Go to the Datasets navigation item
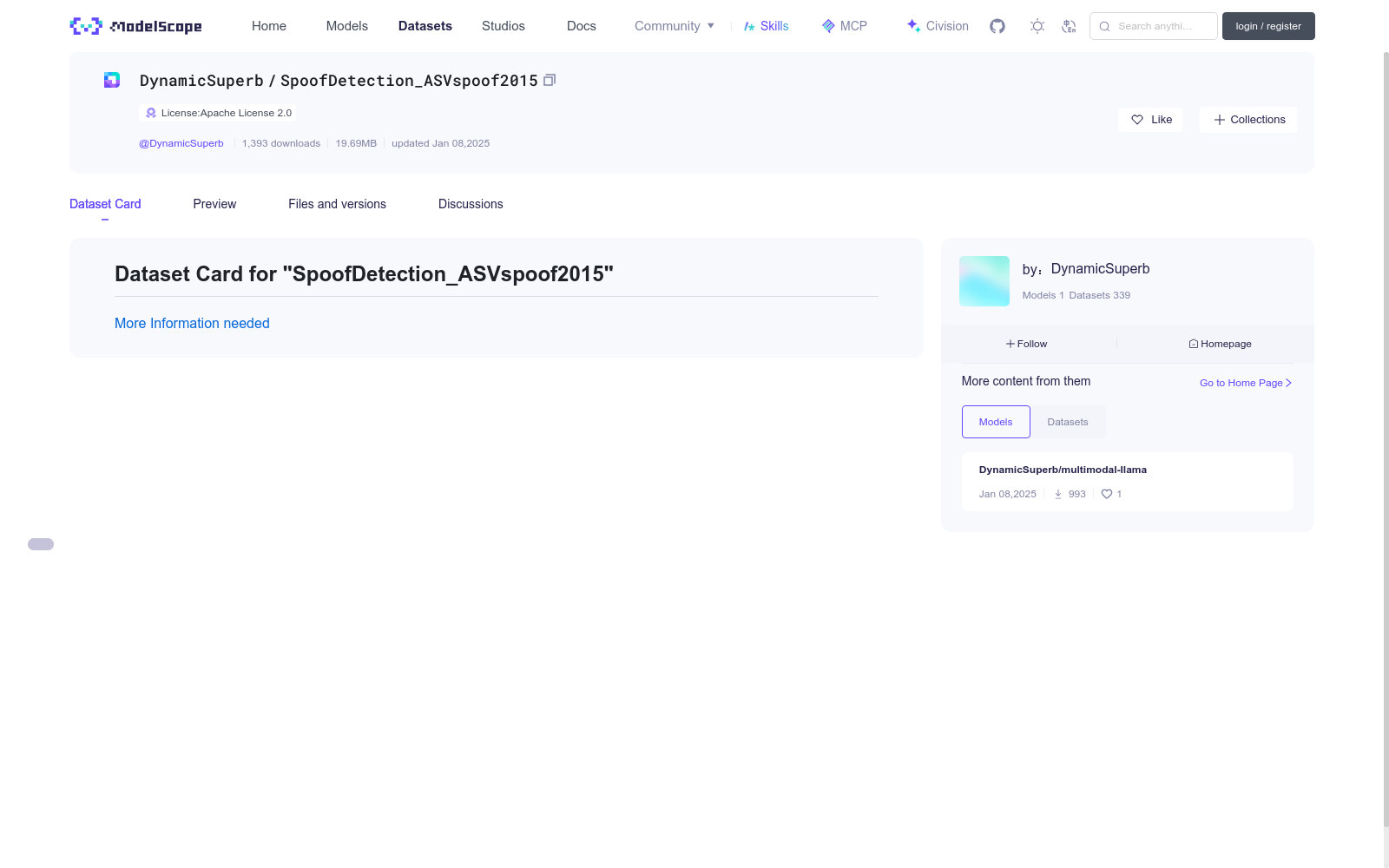This screenshot has width=1389, height=868. point(425,26)
